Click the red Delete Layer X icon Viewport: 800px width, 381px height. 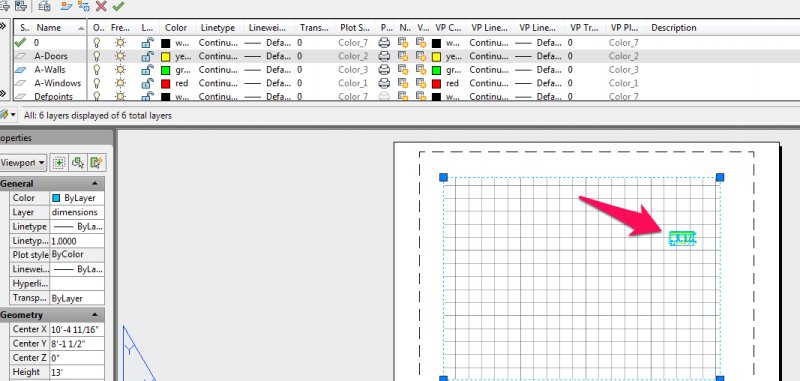[x=101, y=6]
